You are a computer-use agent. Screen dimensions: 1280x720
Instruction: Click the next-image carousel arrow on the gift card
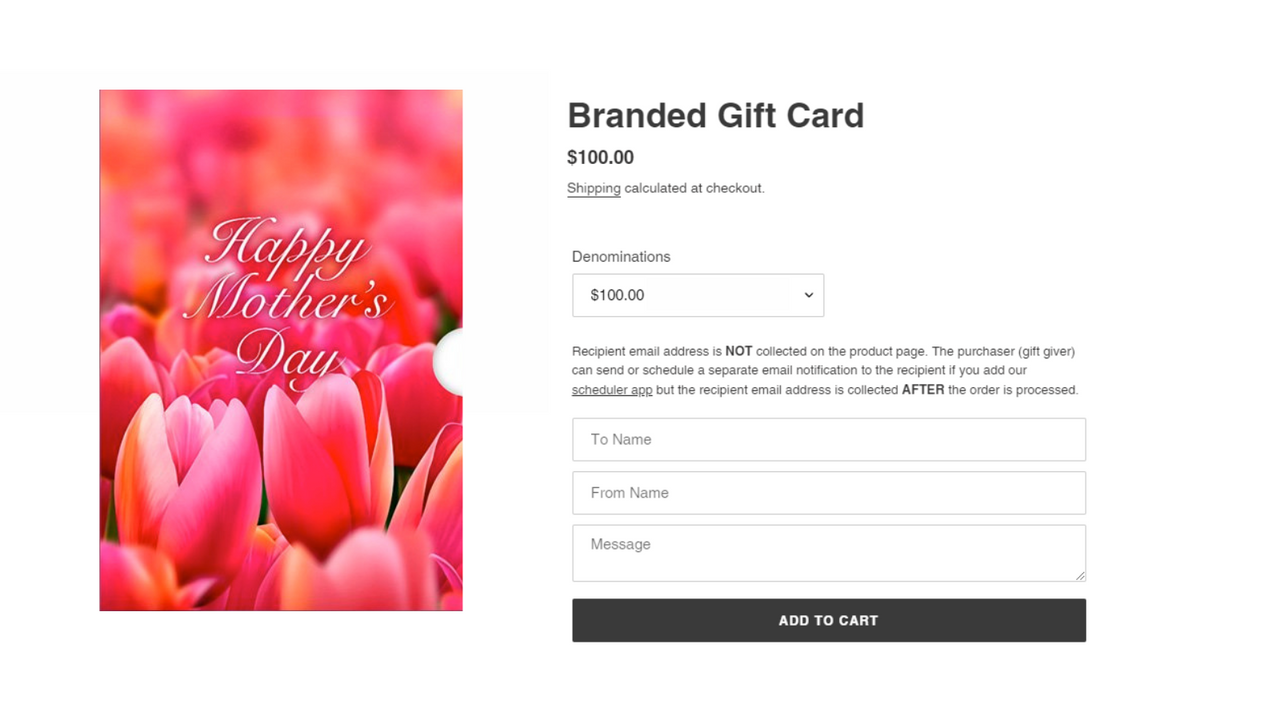click(x=452, y=365)
